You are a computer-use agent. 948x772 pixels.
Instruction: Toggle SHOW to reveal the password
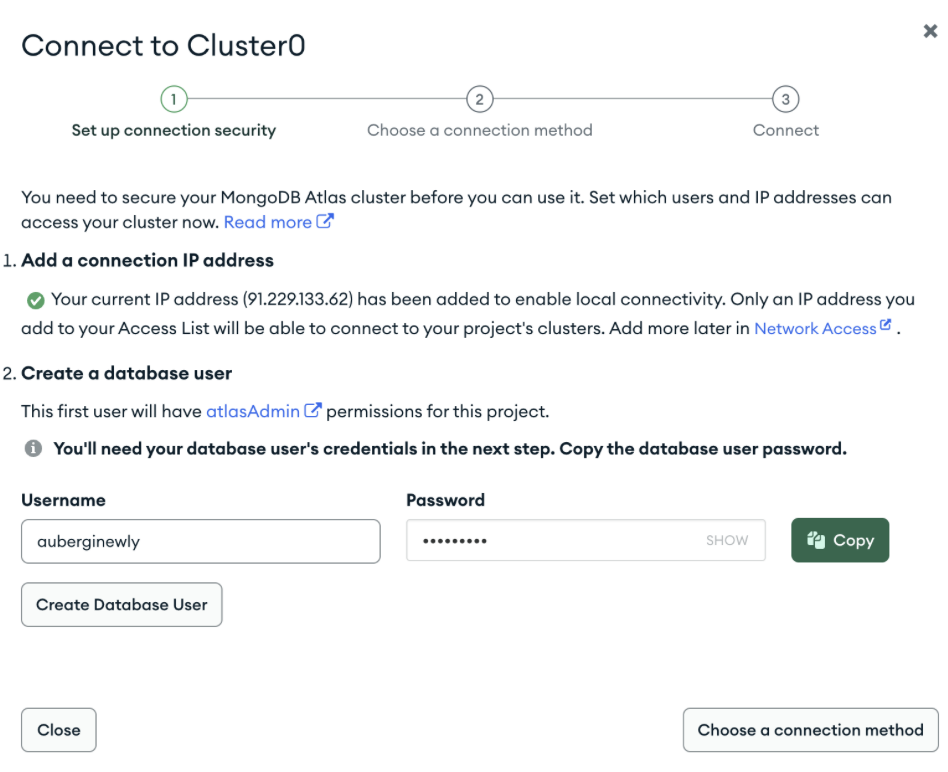(727, 540)
